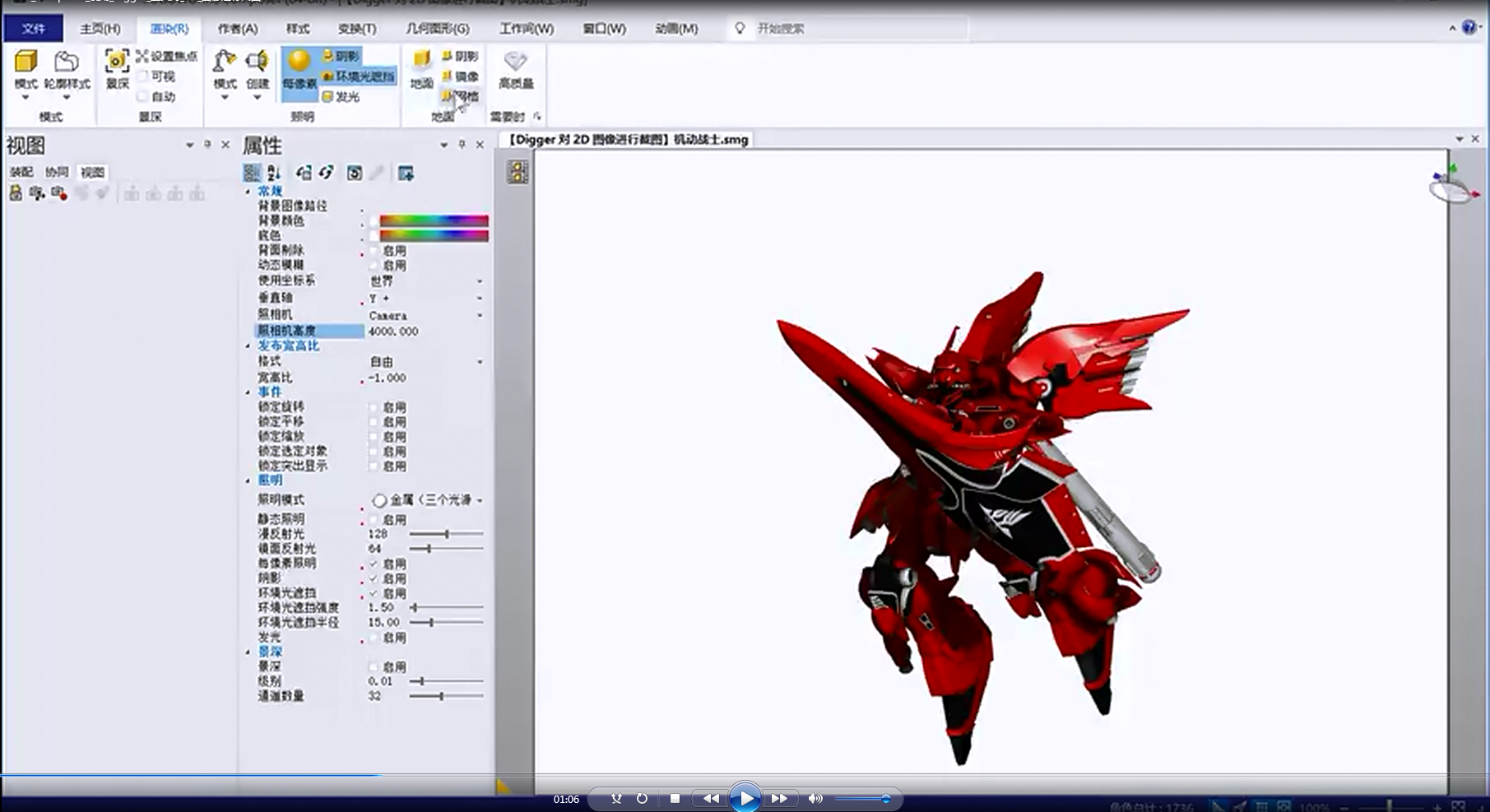Toggle 动态模糊 enable checkbox
The image size is (1490, 812).
point(374,266)
